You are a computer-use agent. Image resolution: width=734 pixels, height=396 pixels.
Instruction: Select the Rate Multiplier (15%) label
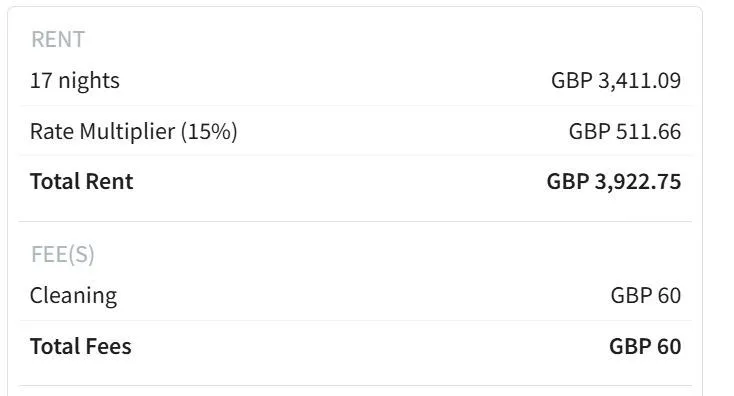134,132
